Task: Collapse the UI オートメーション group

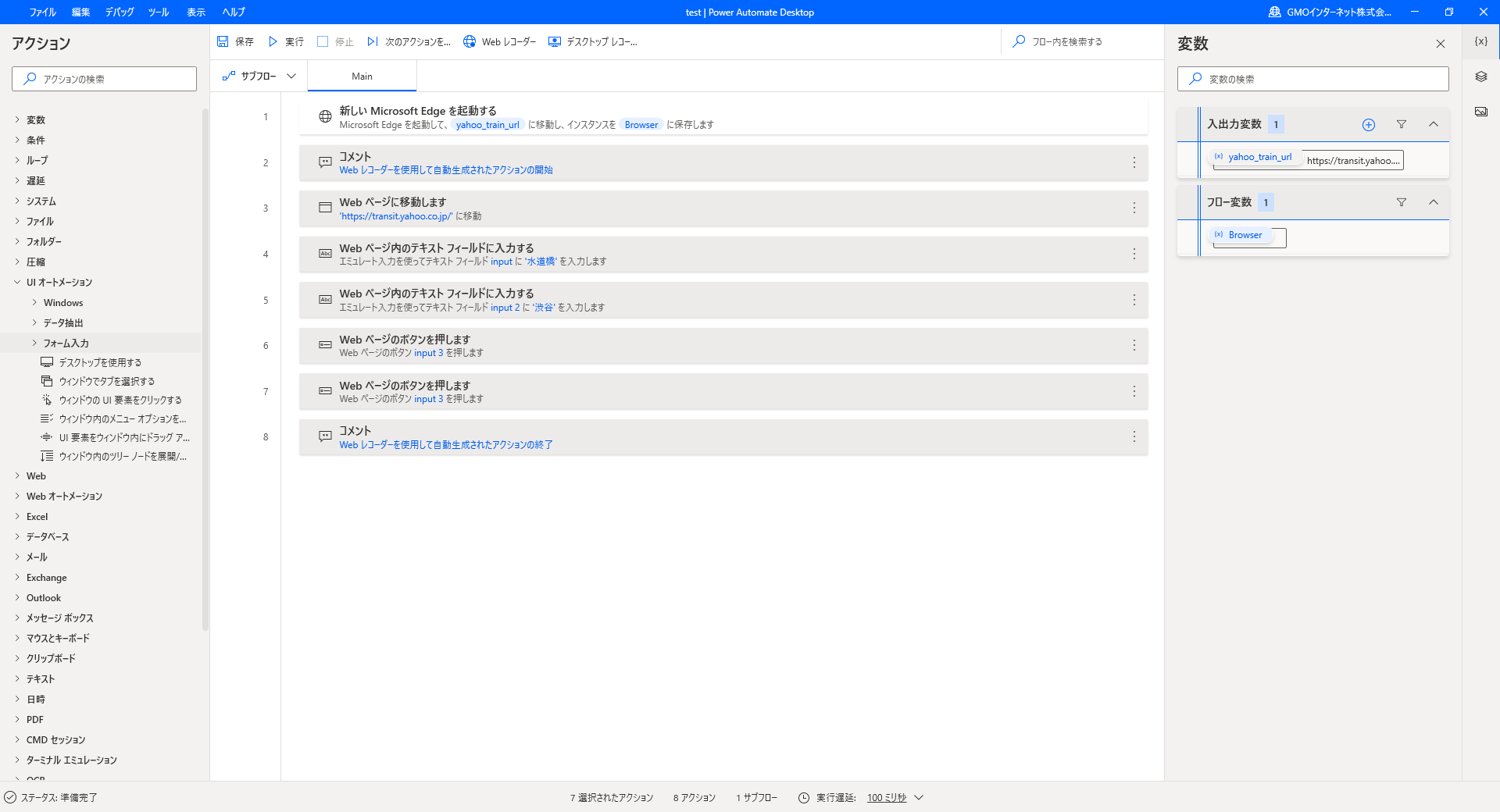Action: [17, 282]
